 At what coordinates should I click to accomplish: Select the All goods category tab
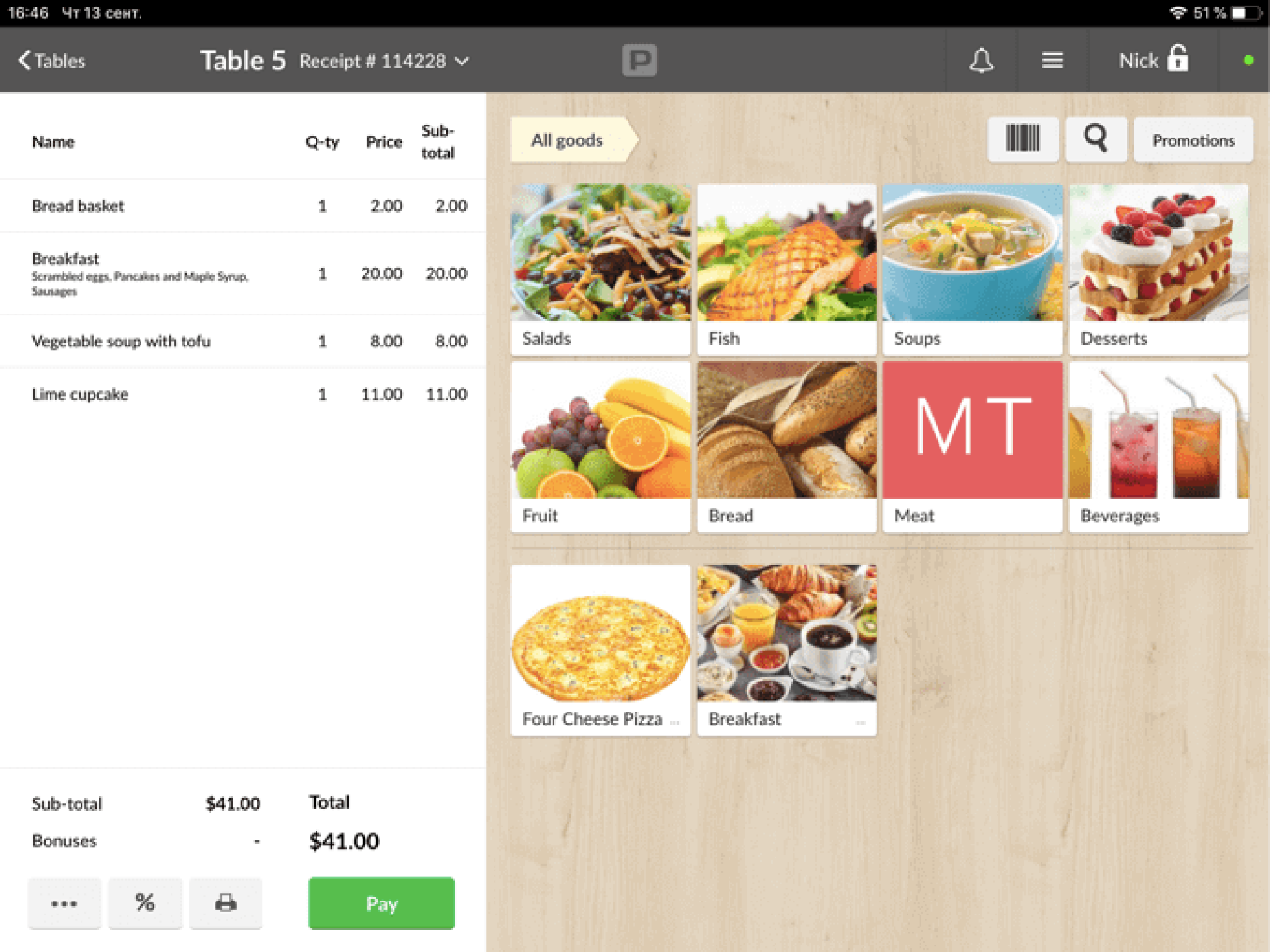[x=567, y=140]
